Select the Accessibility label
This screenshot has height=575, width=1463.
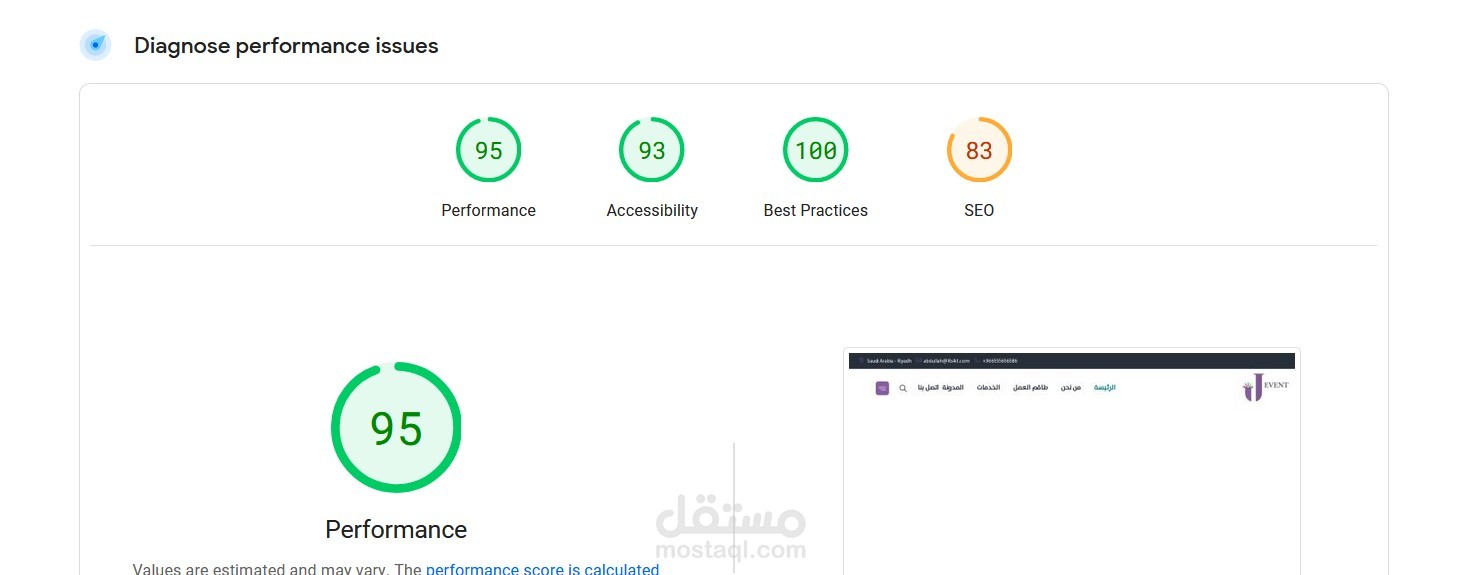(652, 210)
